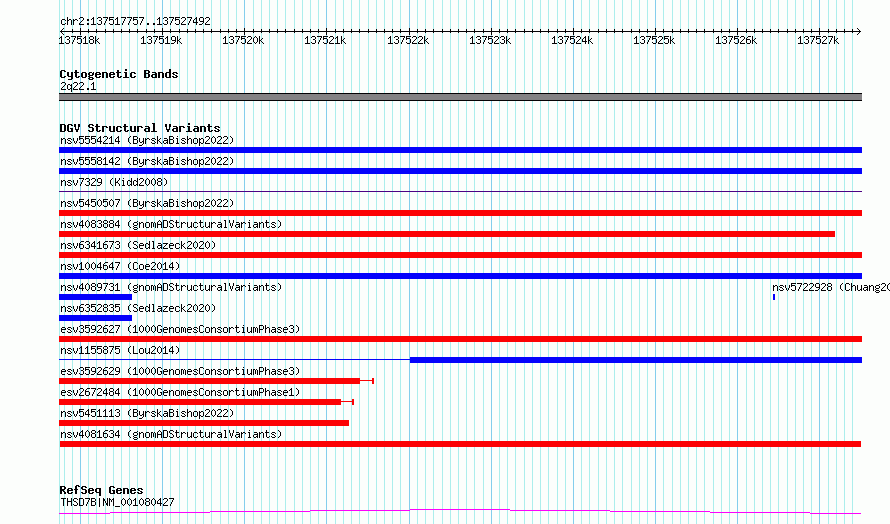Select the nsv5558142 (ByrskaBishop2022) label

click(147, 161)
